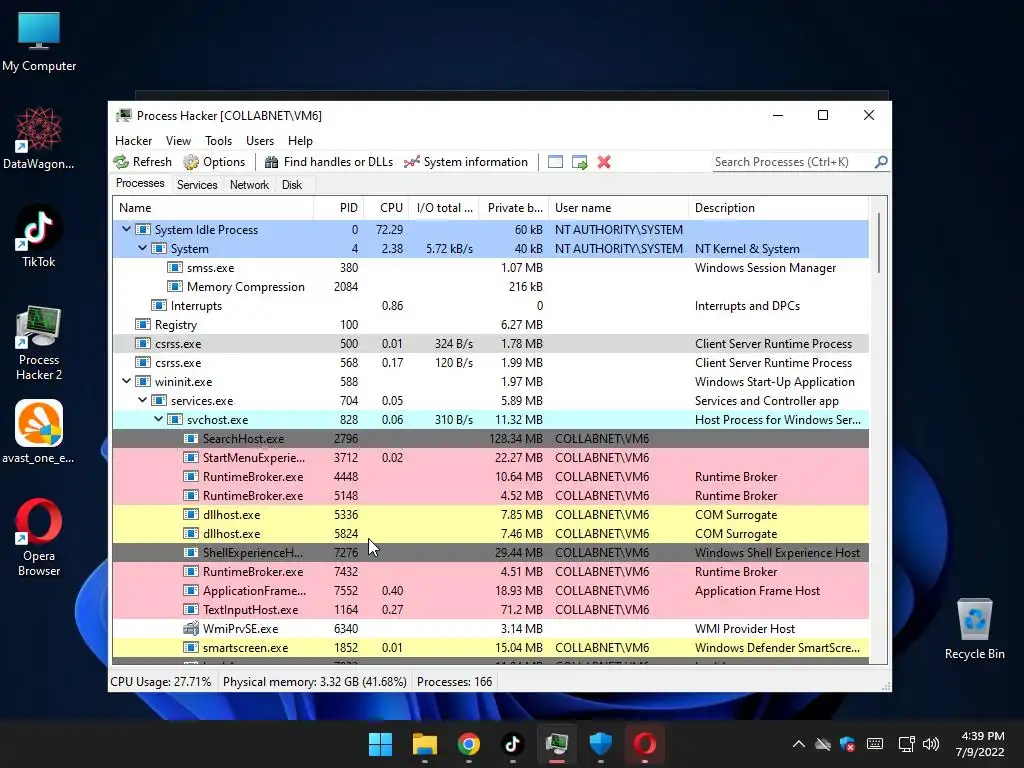Image resolution: width=1024 pixels, height=768 pixels.
Task: Open System information toolbar button
Action: point(466,162)
